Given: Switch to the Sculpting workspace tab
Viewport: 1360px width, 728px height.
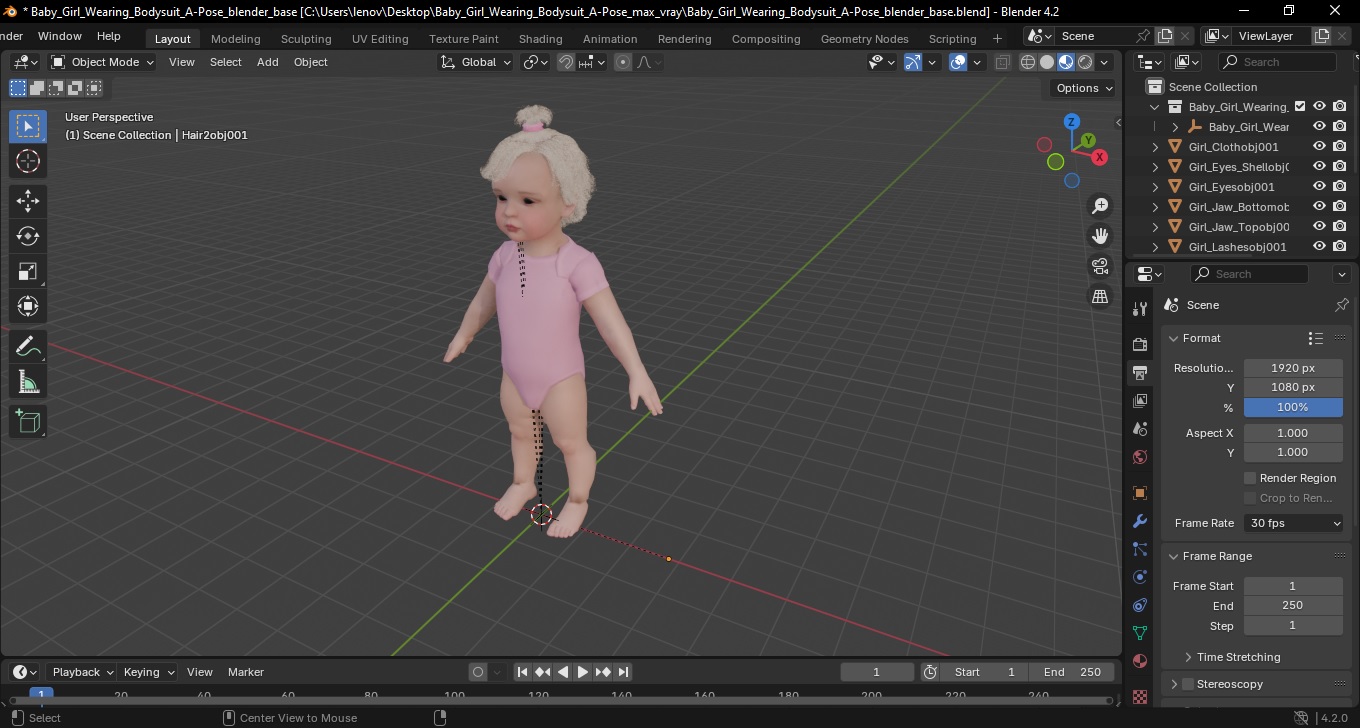Looking at the screenshot, I should click(x=306, y=39).
